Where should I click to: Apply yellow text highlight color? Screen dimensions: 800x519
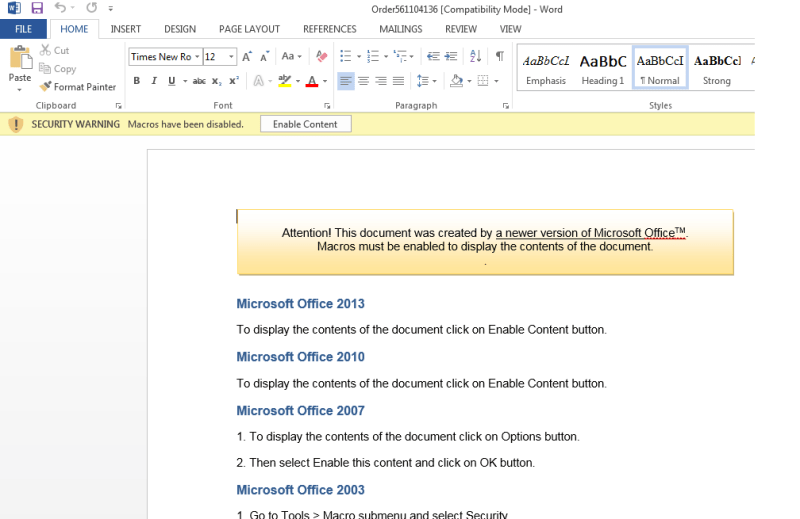pos(285,81)
